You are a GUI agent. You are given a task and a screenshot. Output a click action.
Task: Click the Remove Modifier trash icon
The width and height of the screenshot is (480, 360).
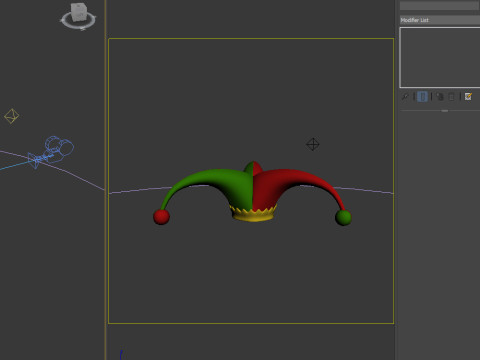click(x=452, y=97)
